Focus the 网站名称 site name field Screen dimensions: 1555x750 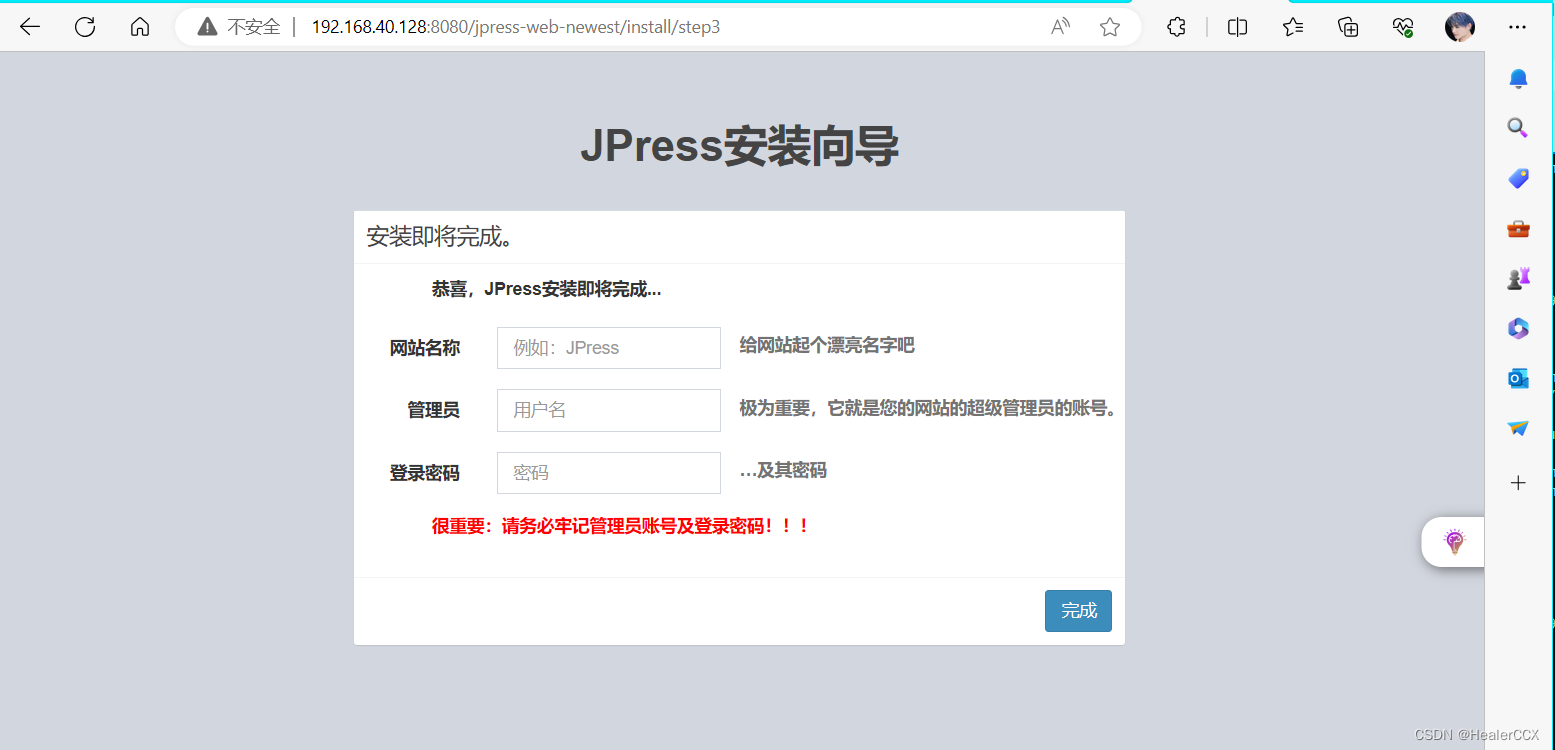609,348
